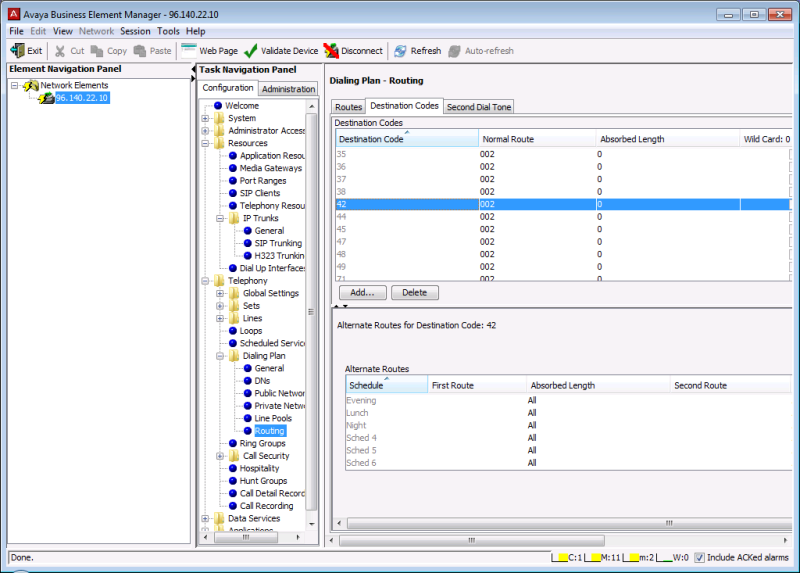Switch to the Administration tab
Screen dimensions: 800x573
[x=288, y=89]
